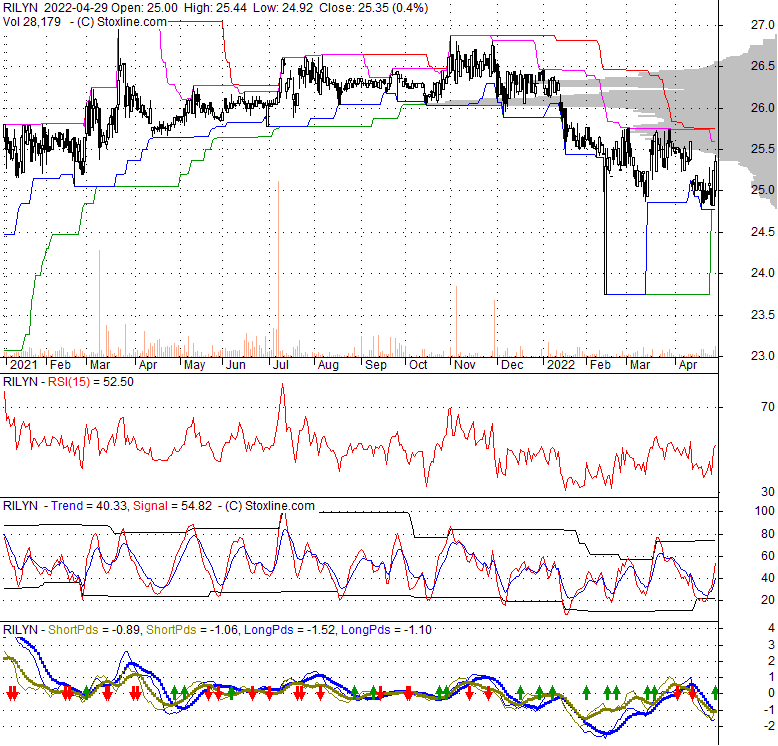The height and width of the screenshot is (746, 778).
Task: Click the 25.0 price axis label
Action: (763, 190)
